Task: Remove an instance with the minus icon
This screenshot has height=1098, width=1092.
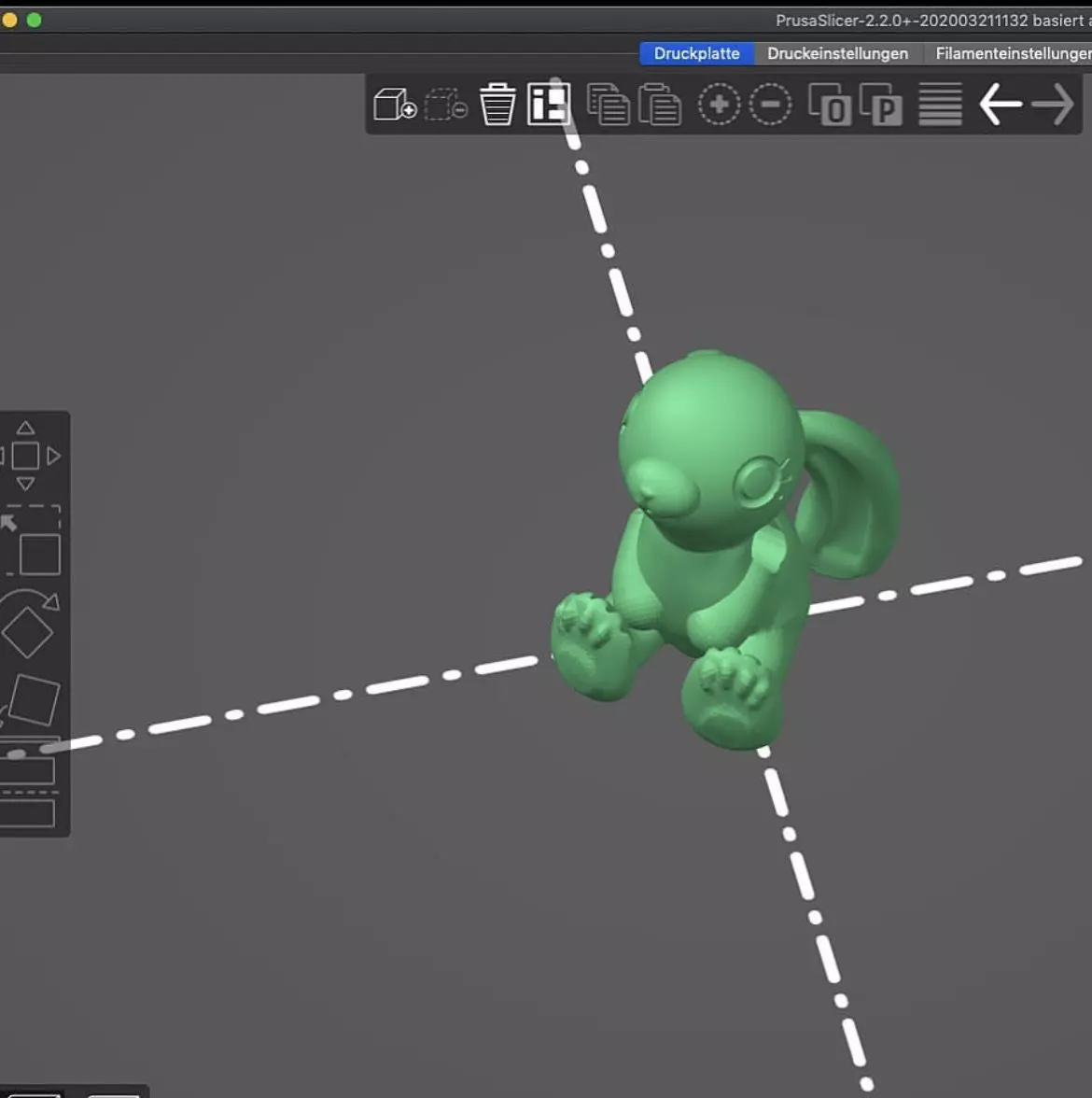Action: click(x=770, y=105)
